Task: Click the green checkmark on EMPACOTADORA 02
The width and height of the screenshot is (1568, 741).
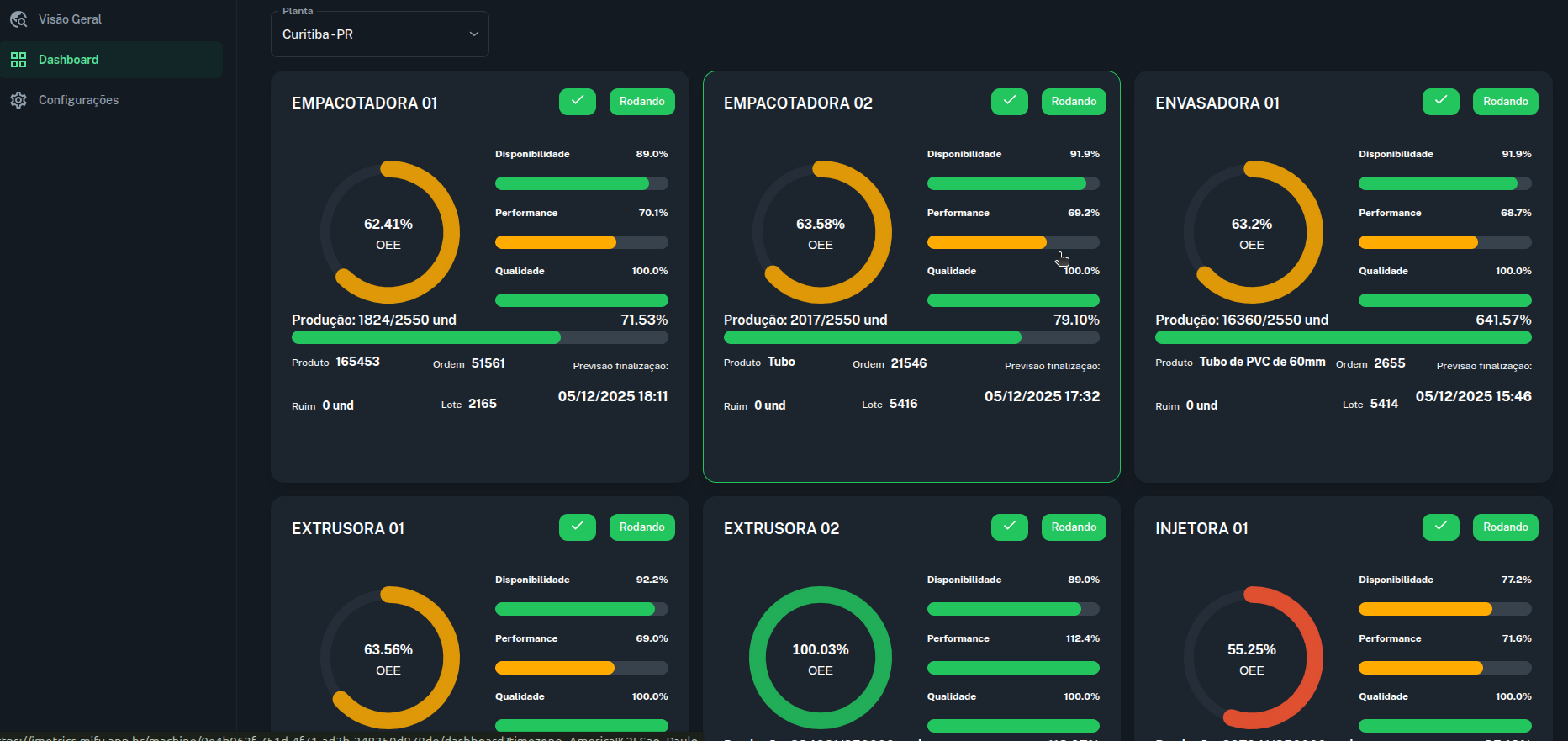Action: tap(1009, 102)
